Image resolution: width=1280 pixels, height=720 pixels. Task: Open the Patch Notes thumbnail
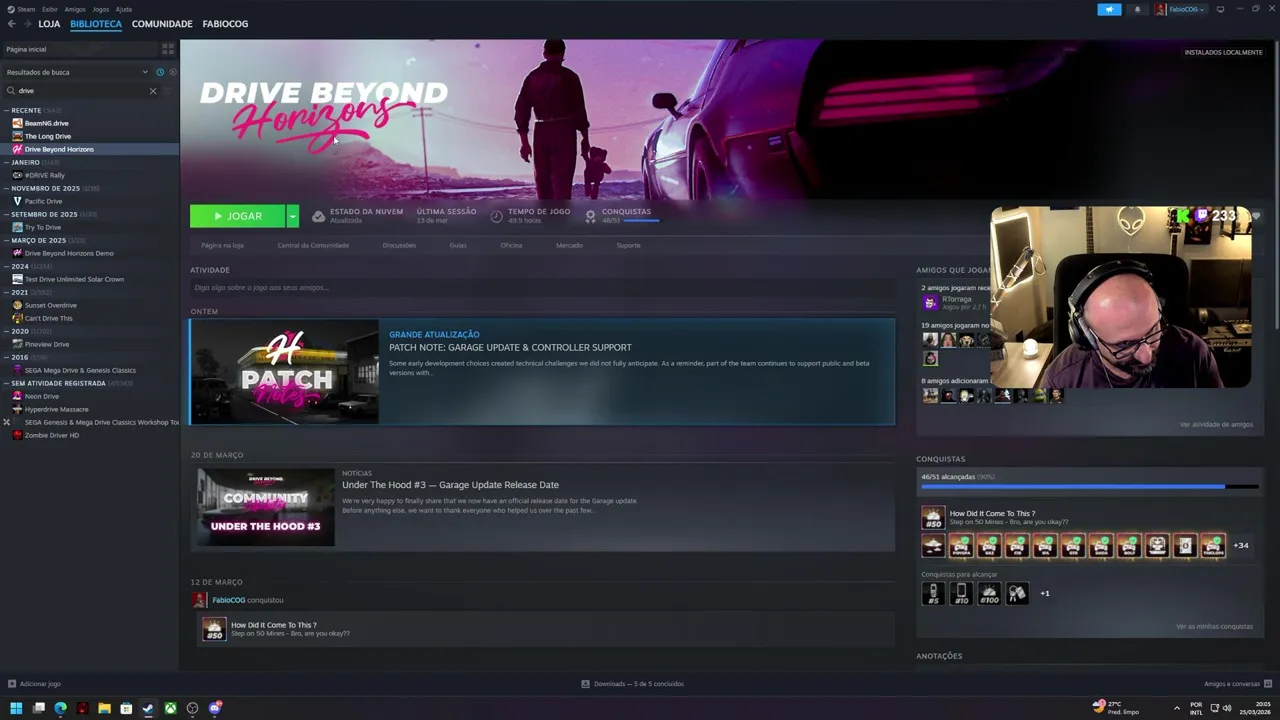point(285,372)
